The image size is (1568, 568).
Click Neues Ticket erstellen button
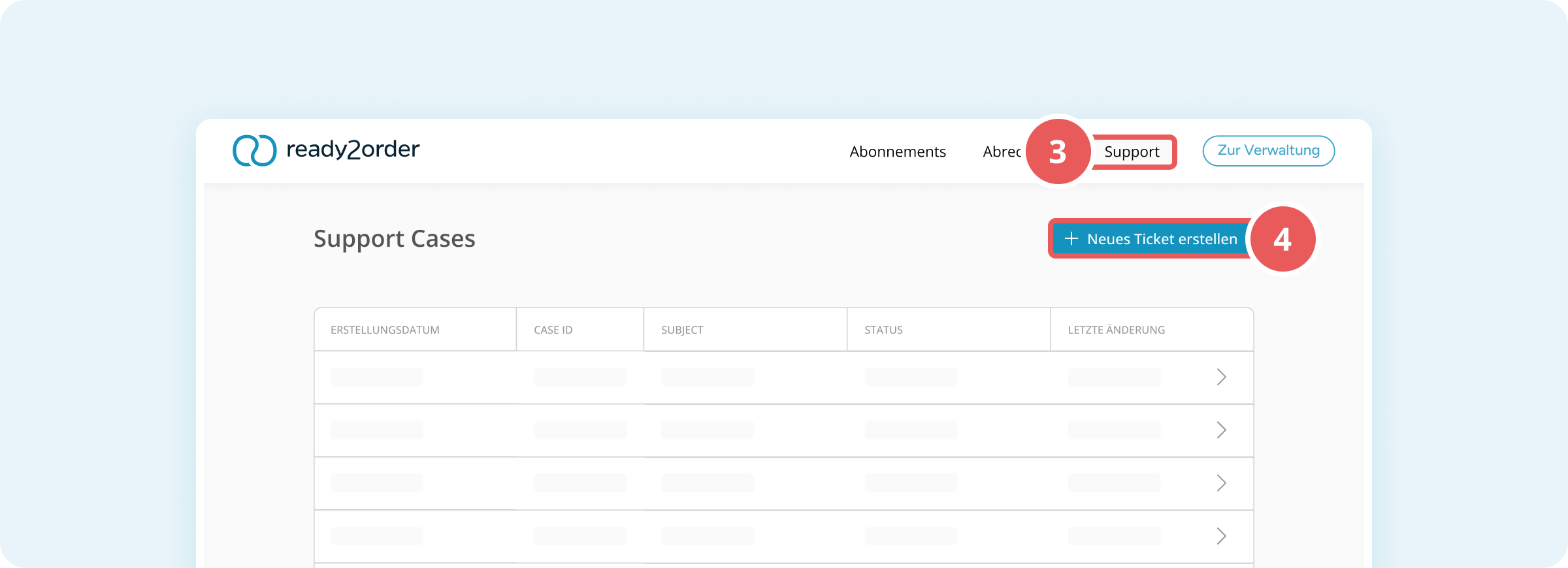1151,239
